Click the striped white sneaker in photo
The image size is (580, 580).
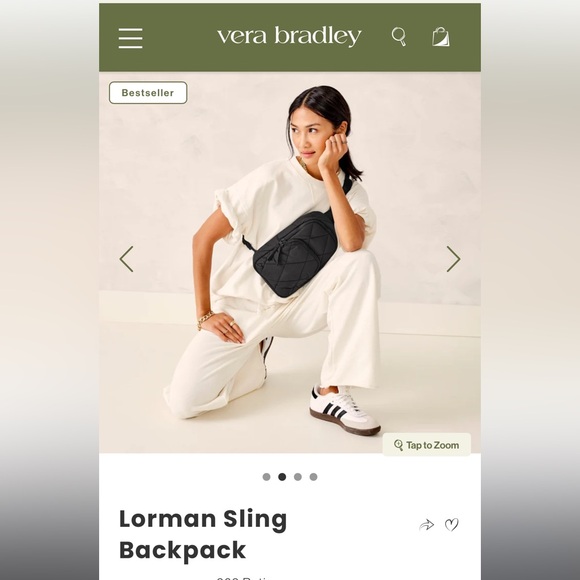(x=345, y=410)
